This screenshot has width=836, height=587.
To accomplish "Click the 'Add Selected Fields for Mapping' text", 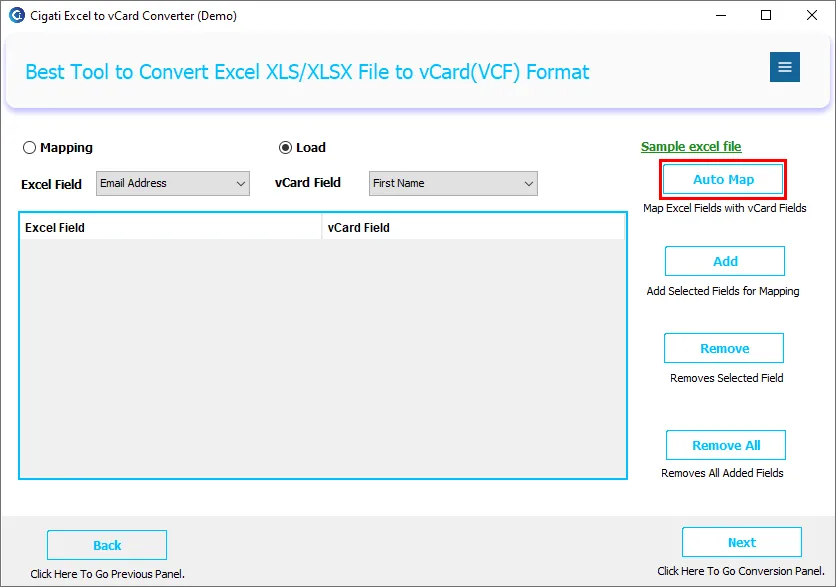I will [x=723, y=291].
